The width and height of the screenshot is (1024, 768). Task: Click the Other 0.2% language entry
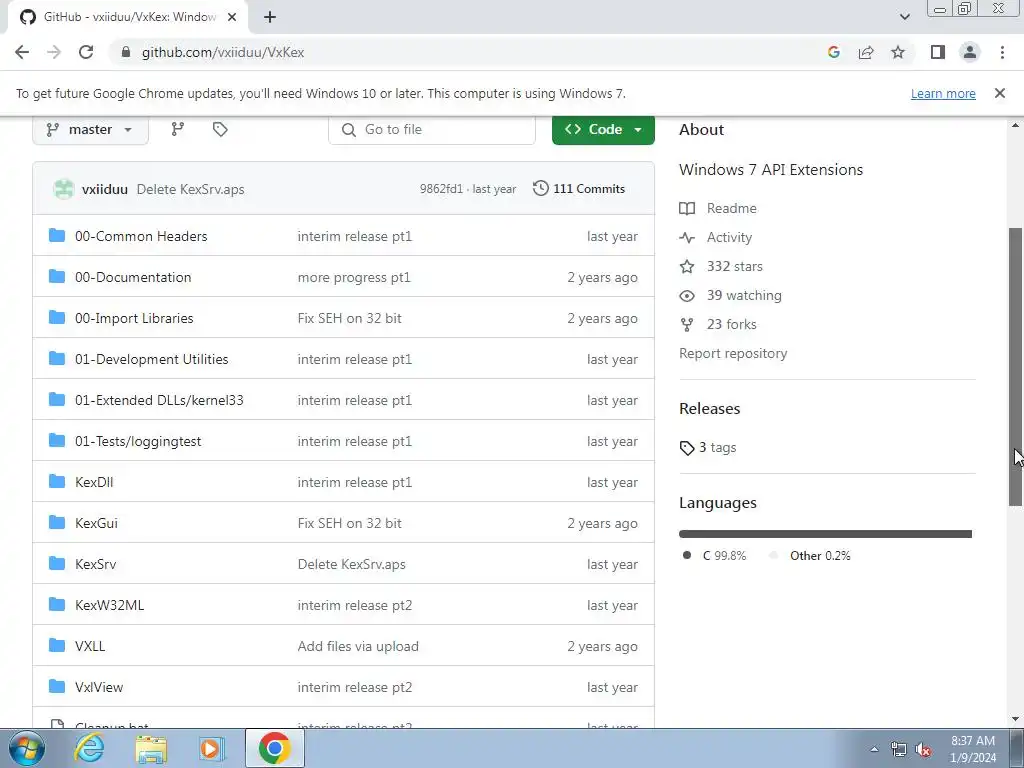[x=810, y=556]
